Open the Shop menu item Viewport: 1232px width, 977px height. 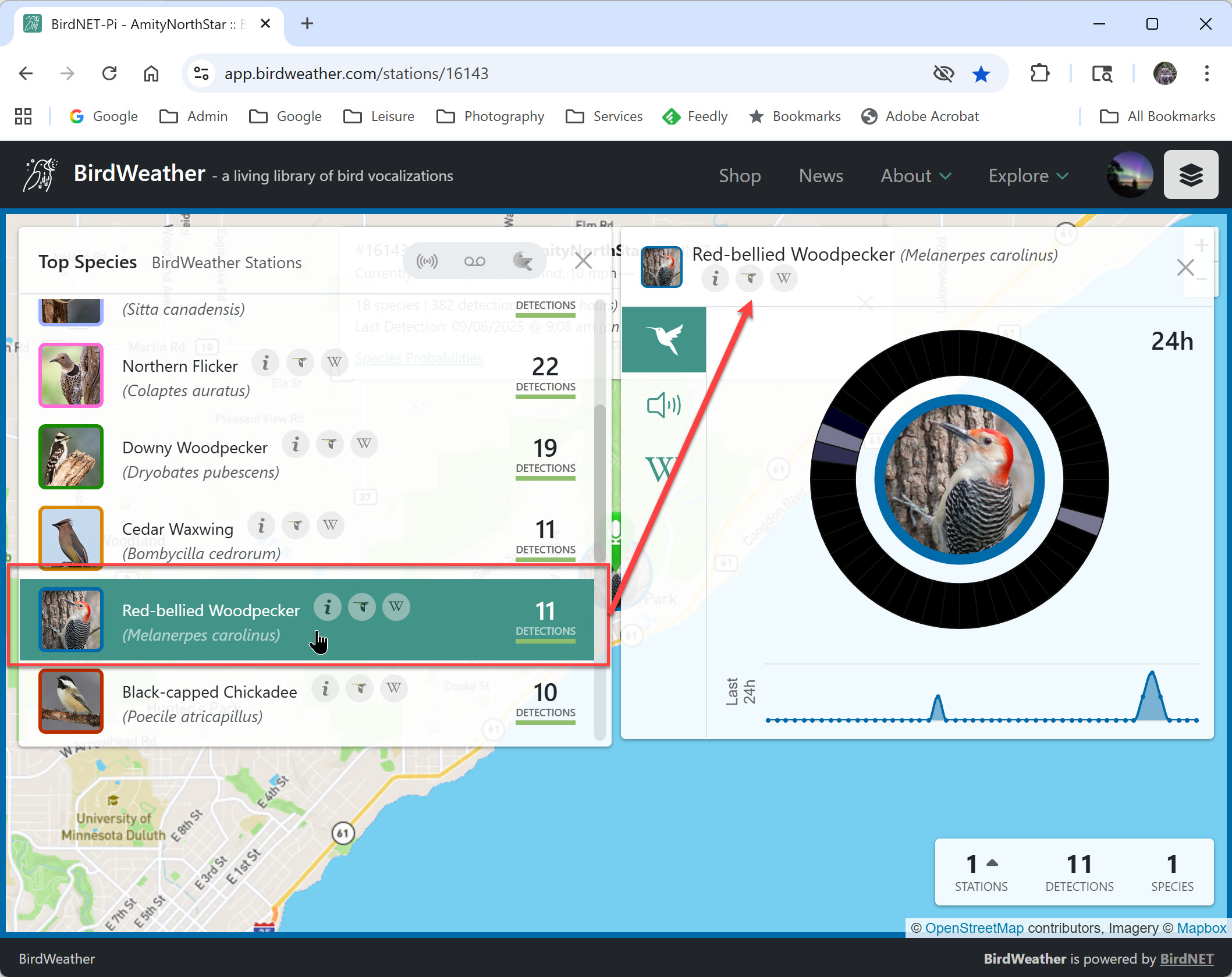pyautogui.click(x=739, y=176)
